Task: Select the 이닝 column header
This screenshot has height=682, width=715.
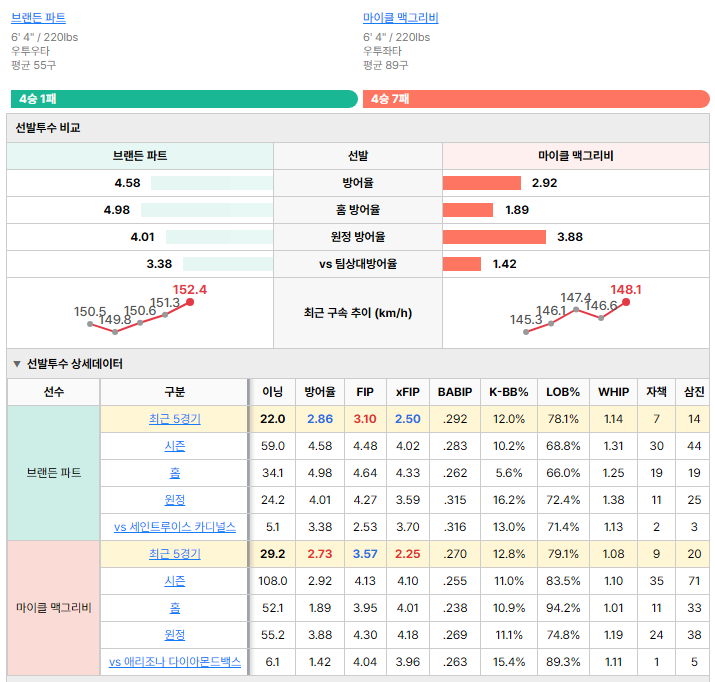Action: point(272,392)
